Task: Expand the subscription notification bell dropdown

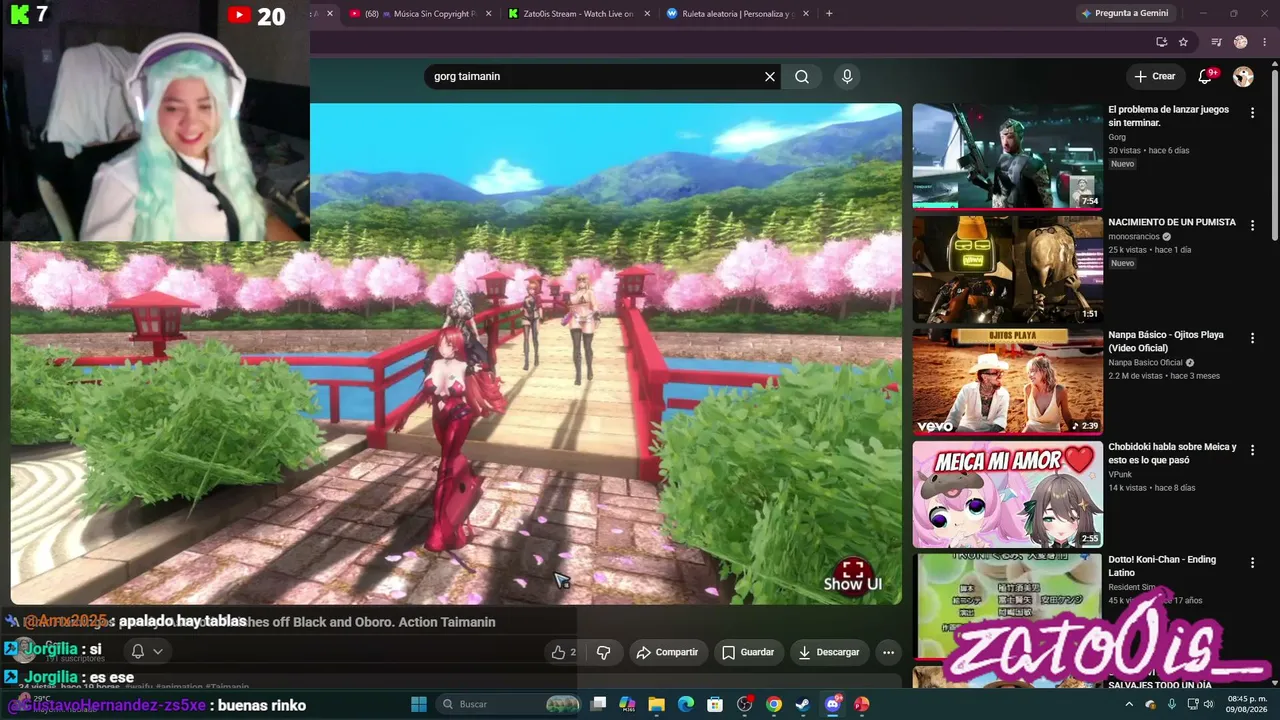Action: coord(147,651)
